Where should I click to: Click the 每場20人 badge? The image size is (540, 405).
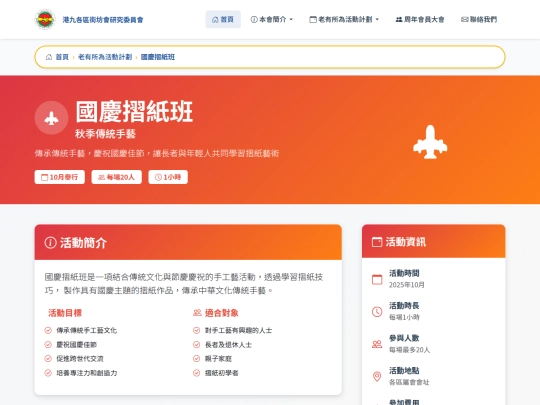tap(116, 177)
